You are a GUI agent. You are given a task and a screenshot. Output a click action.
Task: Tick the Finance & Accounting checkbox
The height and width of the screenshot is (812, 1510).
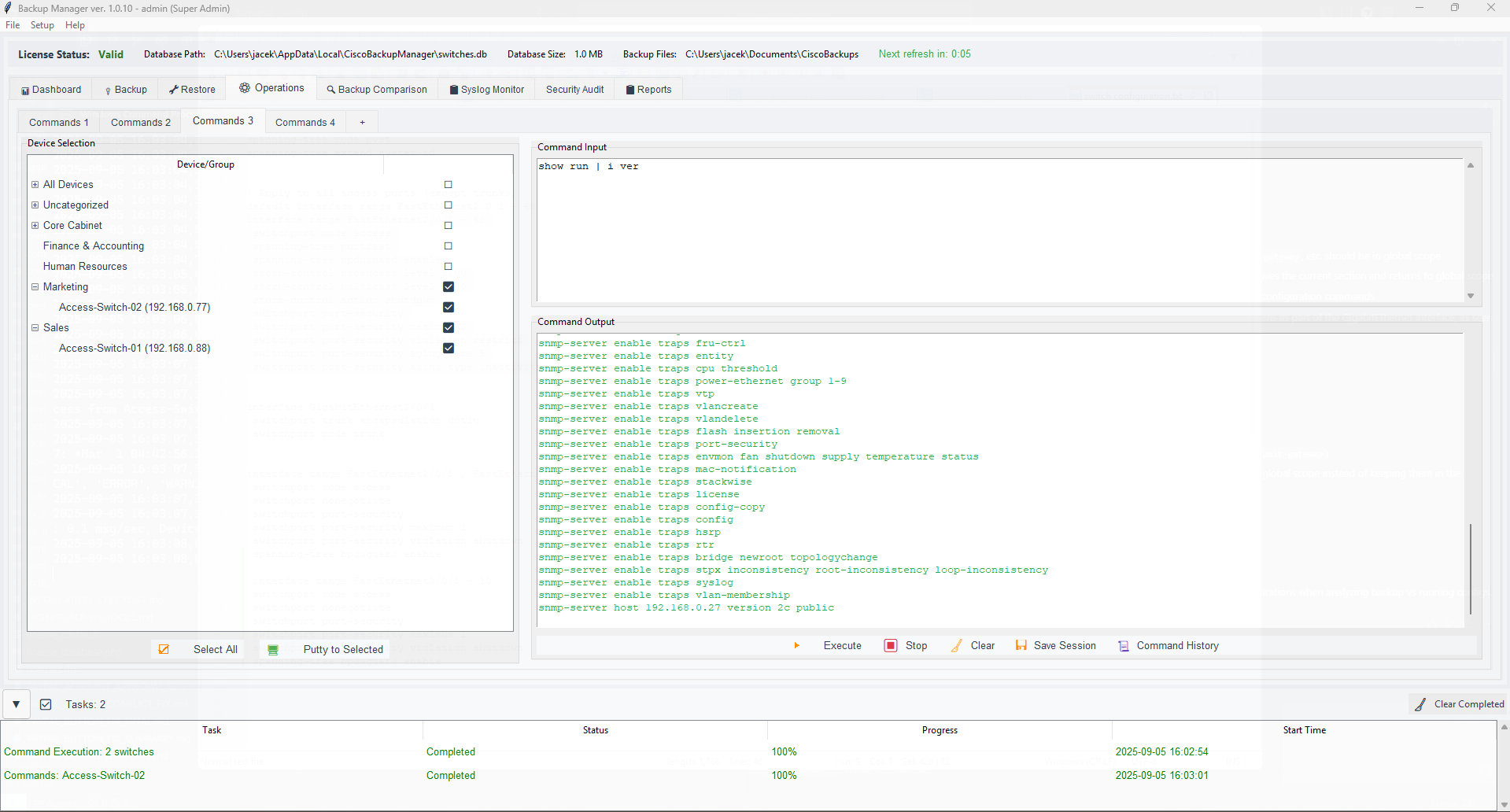coord(449,246)
